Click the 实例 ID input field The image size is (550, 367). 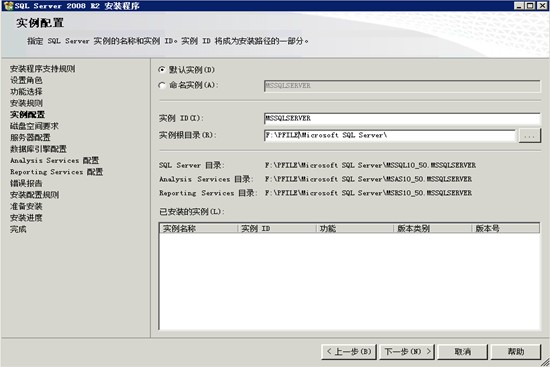click(x=402, y=118)
